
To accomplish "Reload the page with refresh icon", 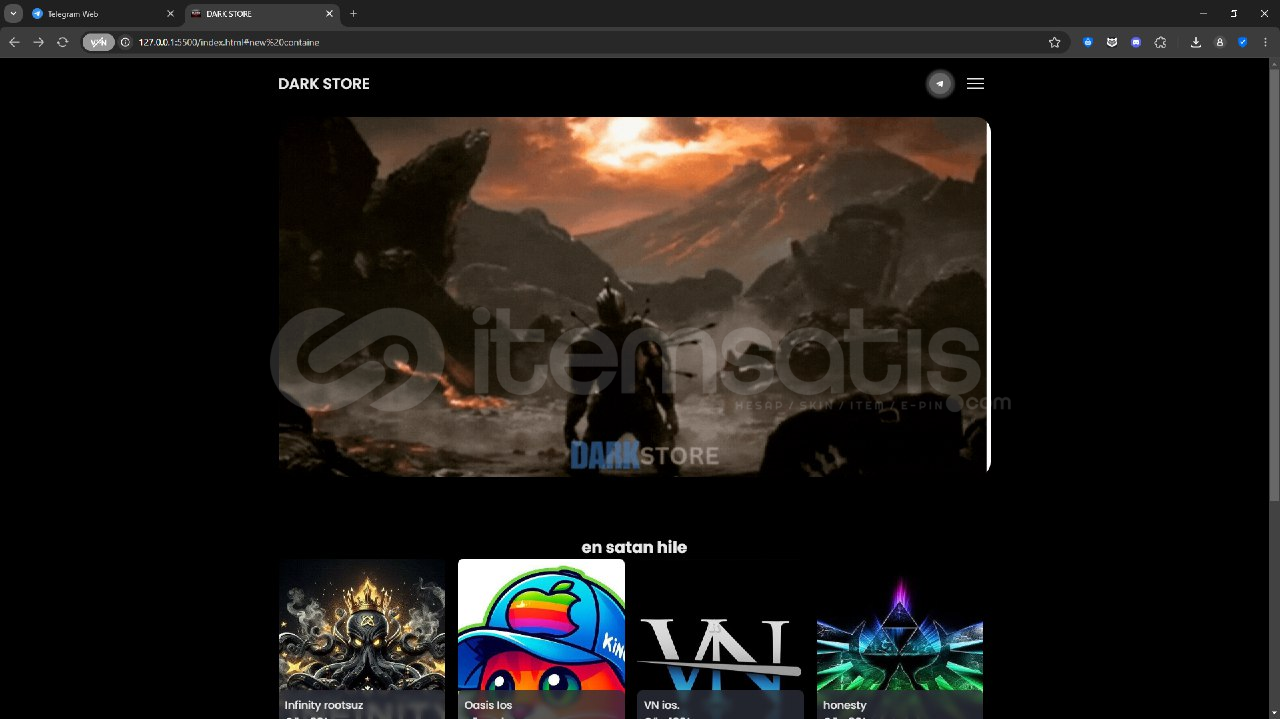I will [62, 42].
